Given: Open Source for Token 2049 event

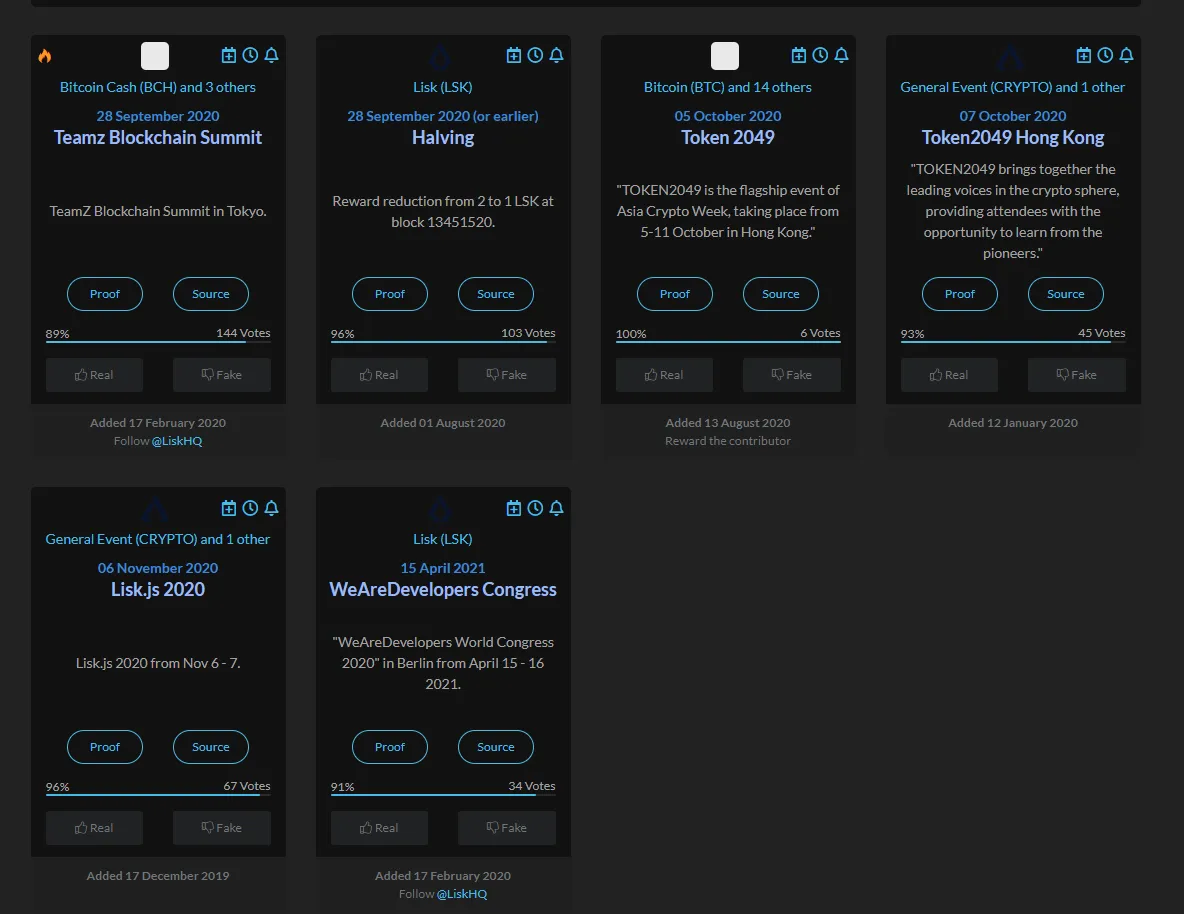Looking at the screenshot, I should [781, 294].
